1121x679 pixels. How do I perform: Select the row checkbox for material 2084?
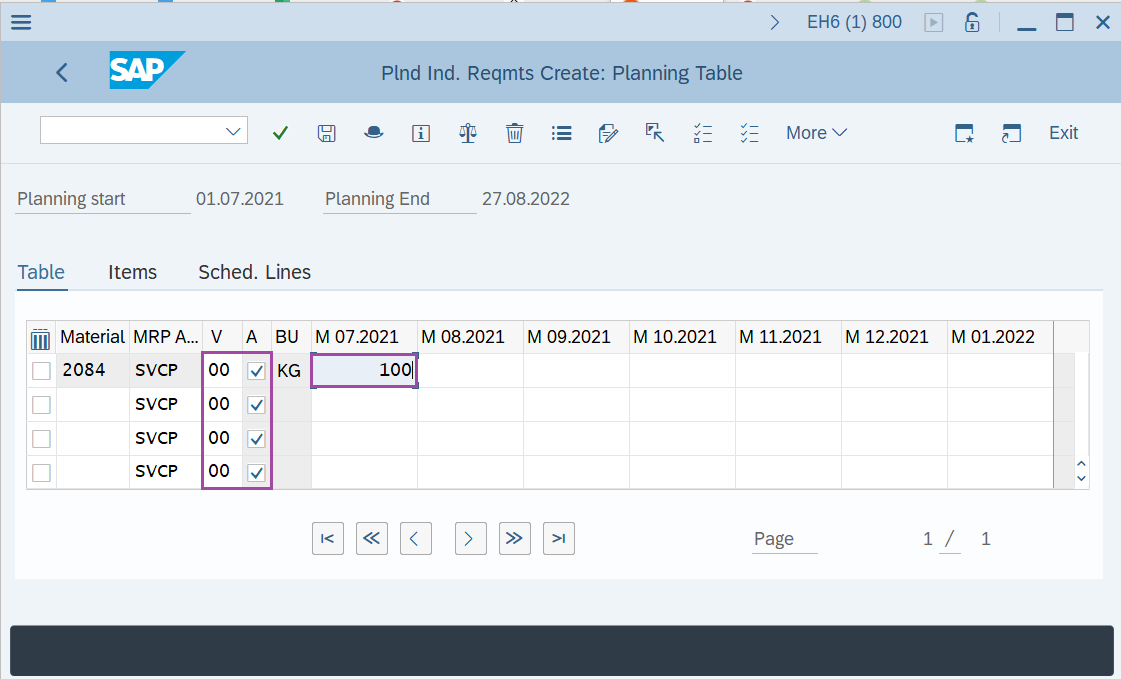click(x=41, y=371)
